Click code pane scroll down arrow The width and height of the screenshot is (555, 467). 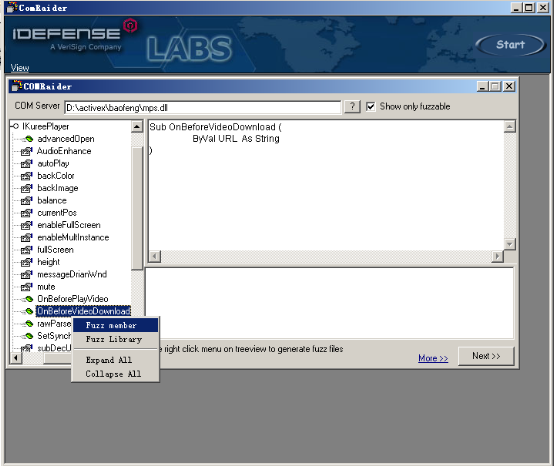click(x=509, y=244)
